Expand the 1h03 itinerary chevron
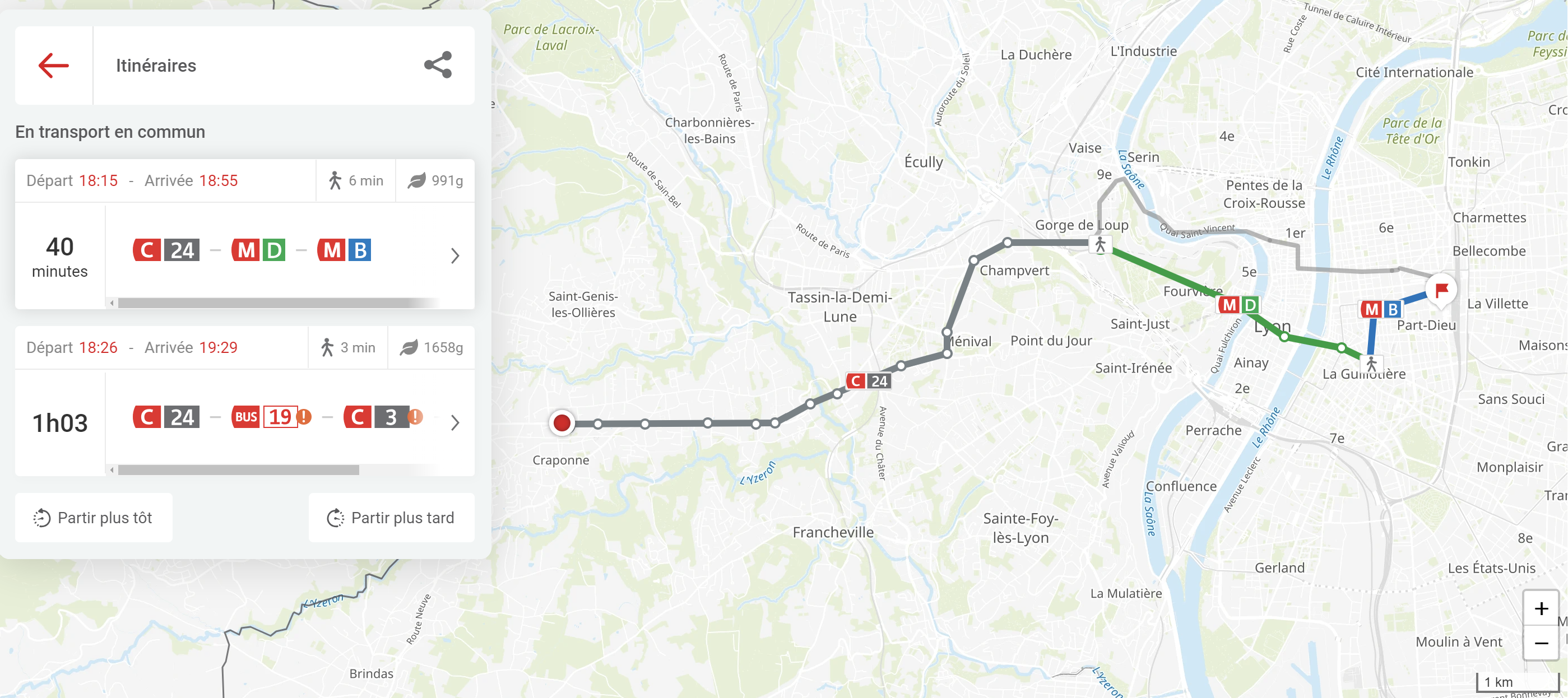 (x=454, y=422)
